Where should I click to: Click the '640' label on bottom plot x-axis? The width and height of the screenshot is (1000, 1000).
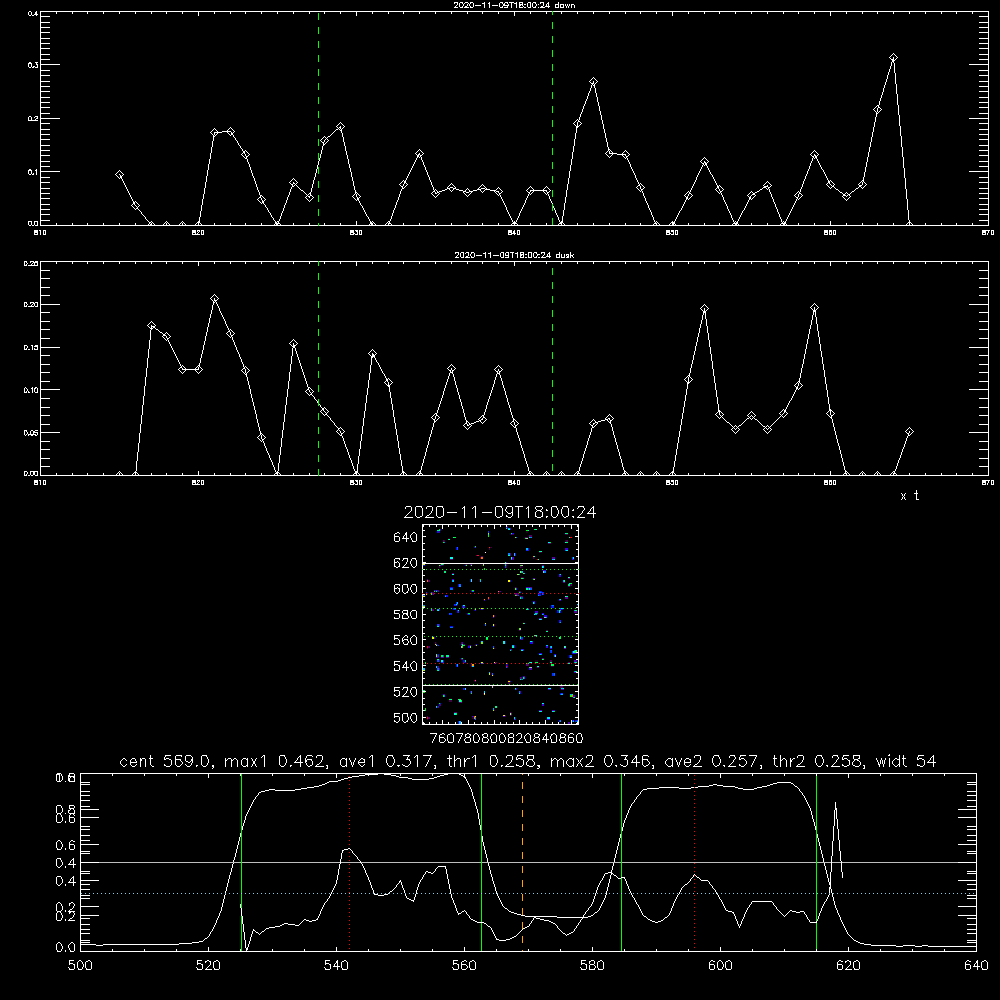[976, 966]
